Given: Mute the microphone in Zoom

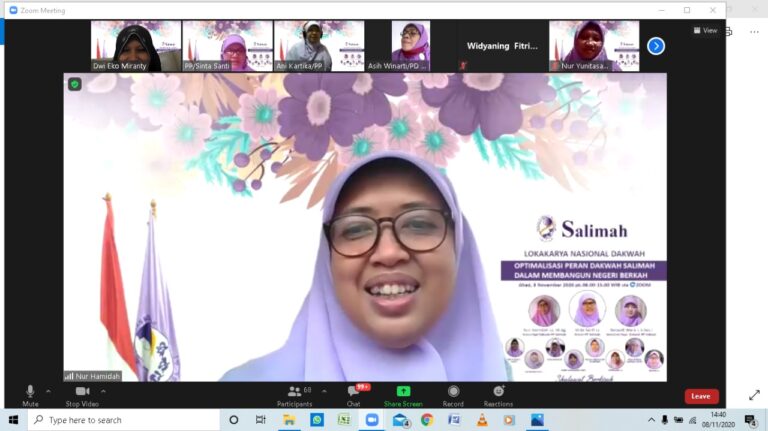Looking at the screenshot, I should tap(30, 396).
